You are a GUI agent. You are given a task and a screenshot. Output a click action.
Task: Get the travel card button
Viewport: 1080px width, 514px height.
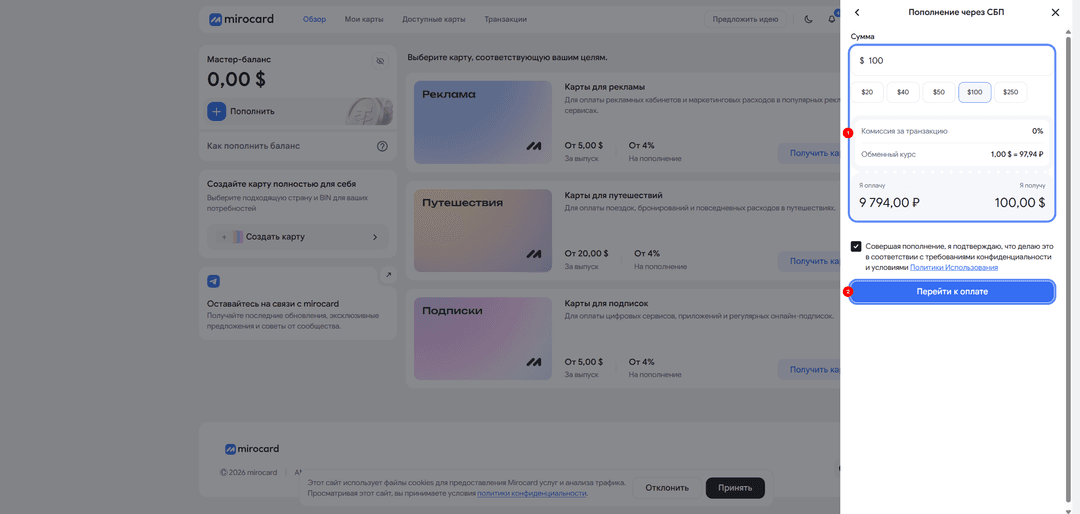coord(809,261)
